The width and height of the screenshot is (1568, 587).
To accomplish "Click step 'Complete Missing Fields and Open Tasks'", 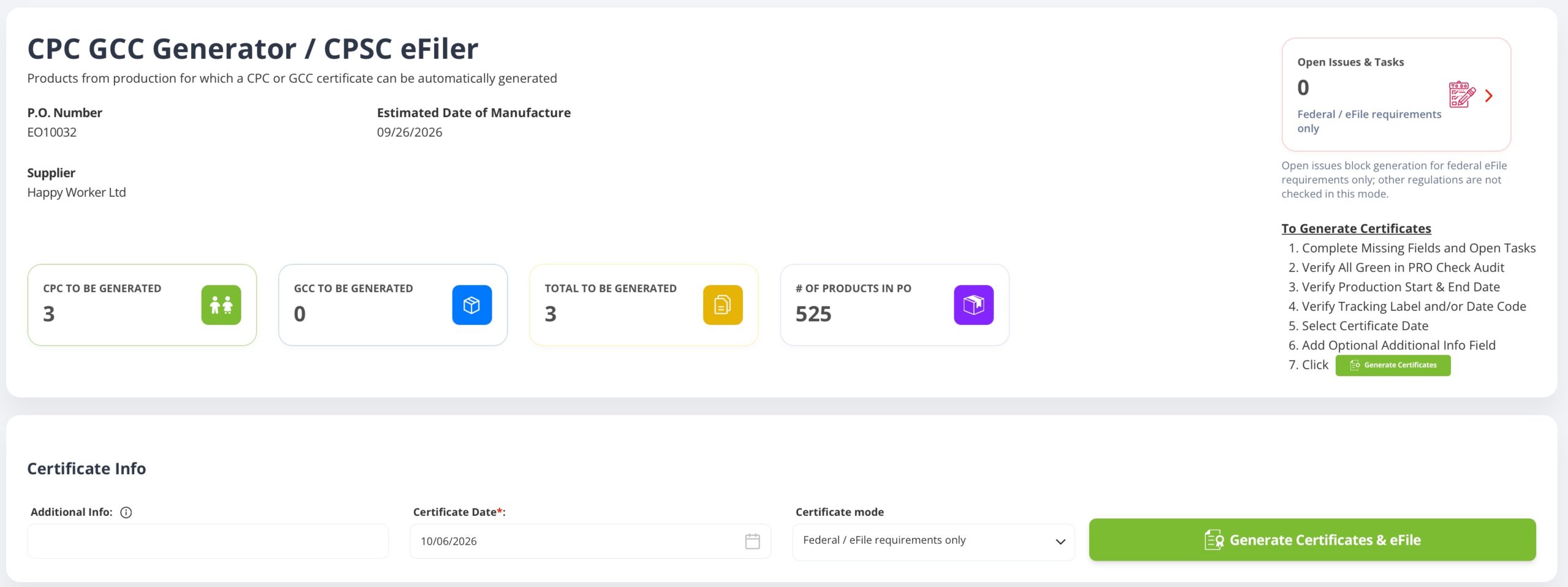I will point(1419,248).
